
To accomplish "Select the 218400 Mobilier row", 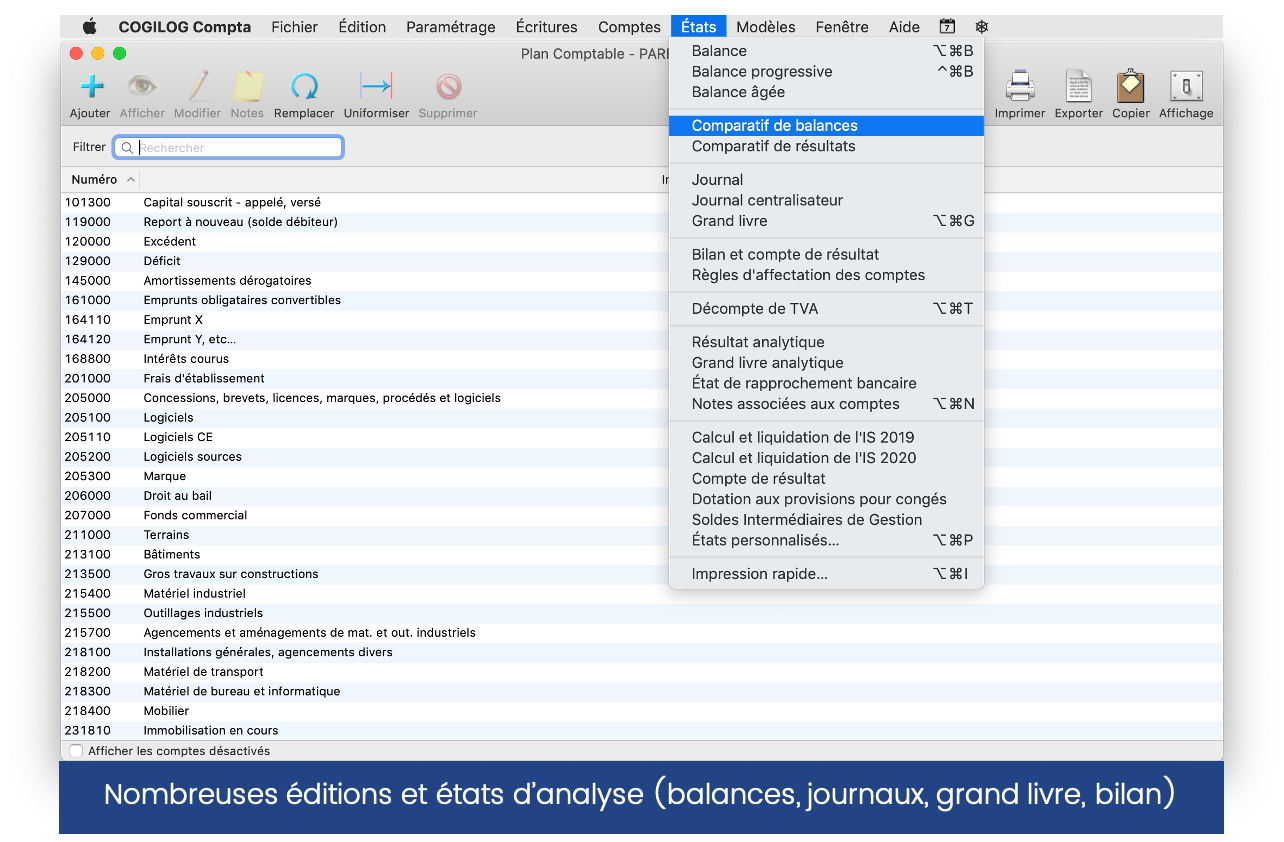I will 641,711.
